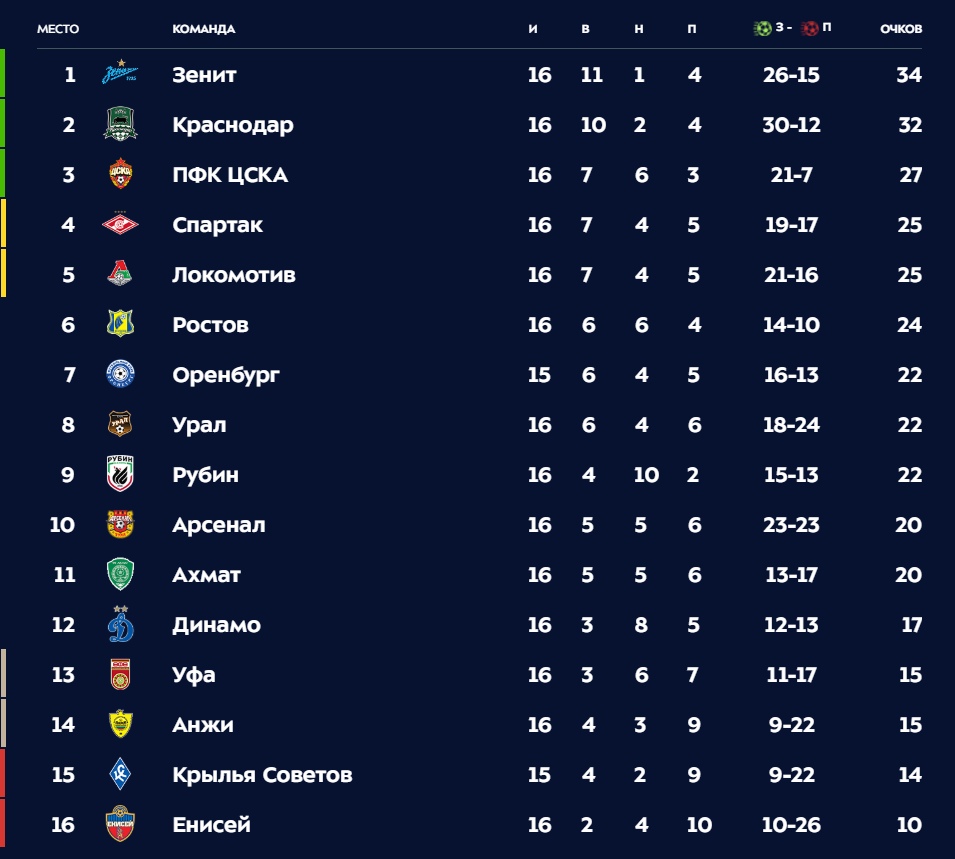Click the Lokomotiv club crest
The height and width of the screenshot is (859, 955).
pyautogui.click(x=121, y=275)
